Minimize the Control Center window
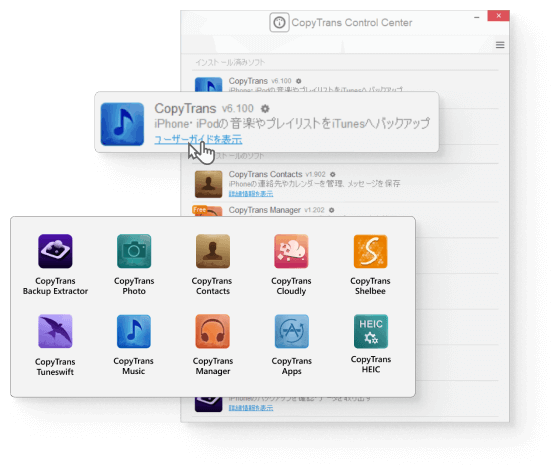 coord(476,16)
